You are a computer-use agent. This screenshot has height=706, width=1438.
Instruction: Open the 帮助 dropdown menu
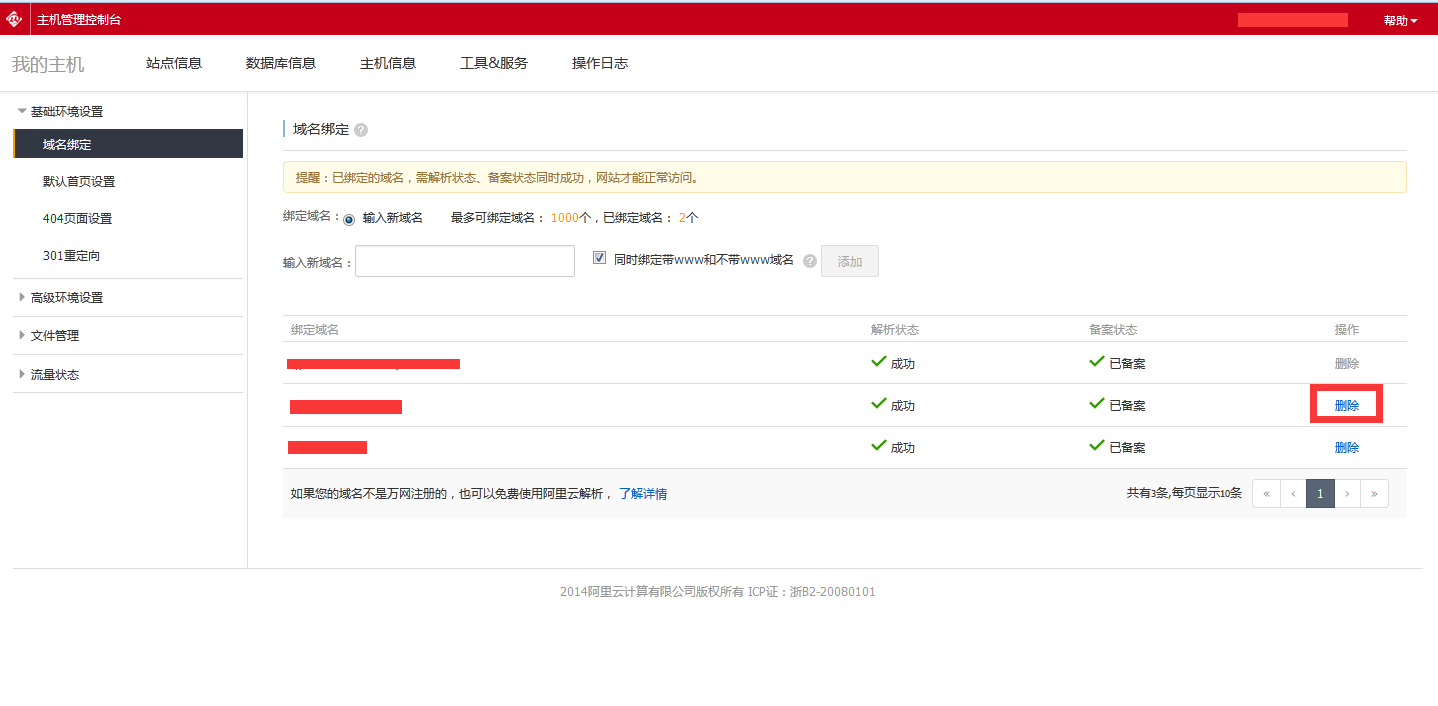[x=1400, y=20]
